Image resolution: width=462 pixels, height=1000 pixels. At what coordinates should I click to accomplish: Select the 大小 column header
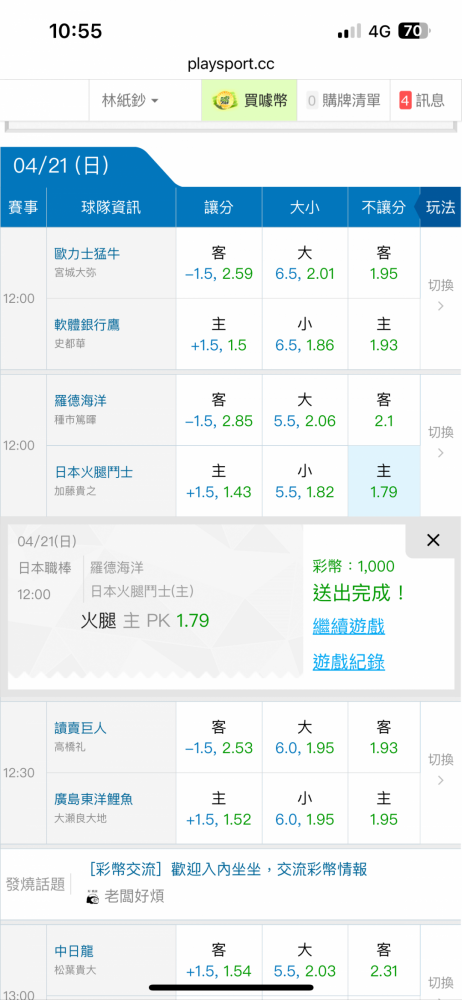tap(304, 207)
